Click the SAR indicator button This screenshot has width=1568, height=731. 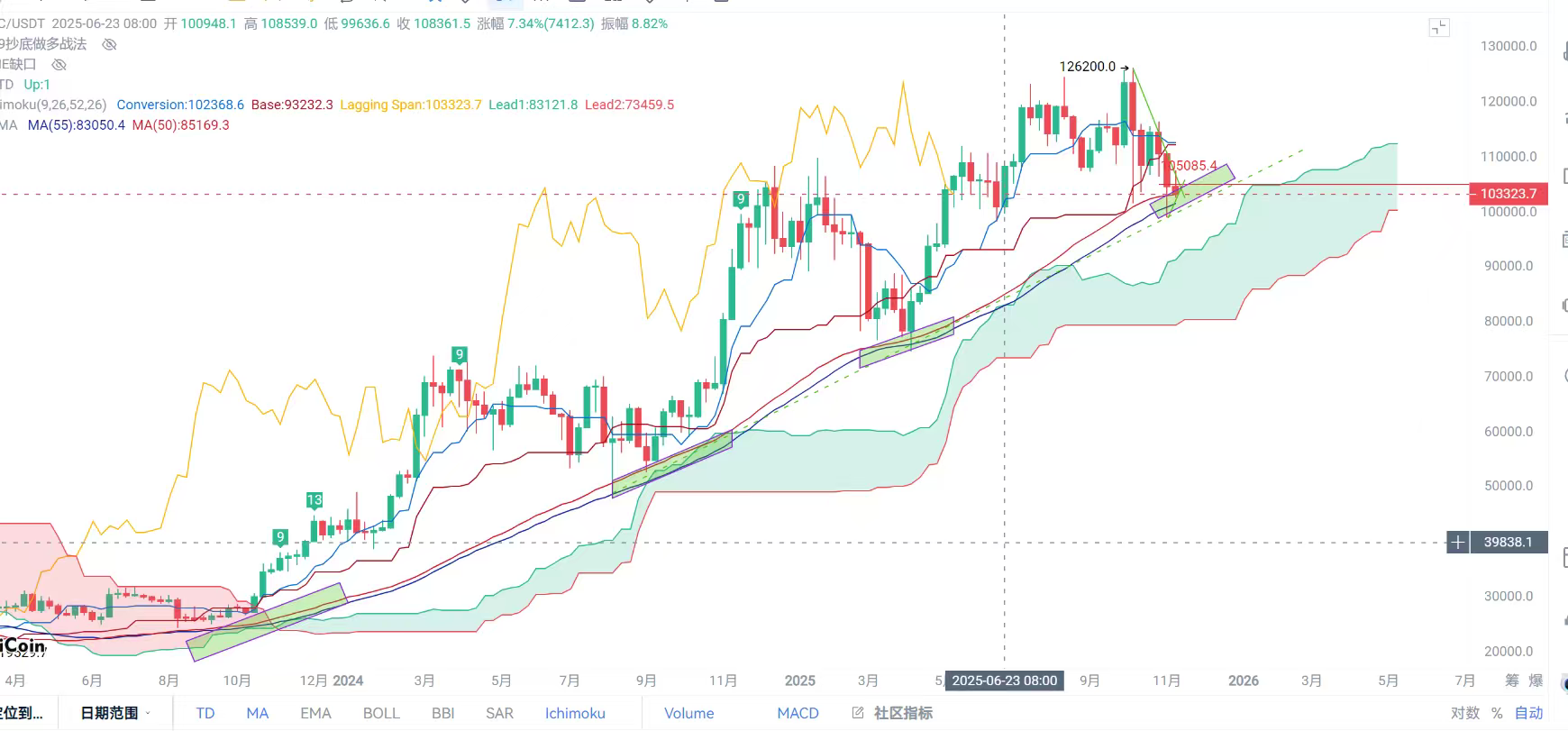[499, 713]
